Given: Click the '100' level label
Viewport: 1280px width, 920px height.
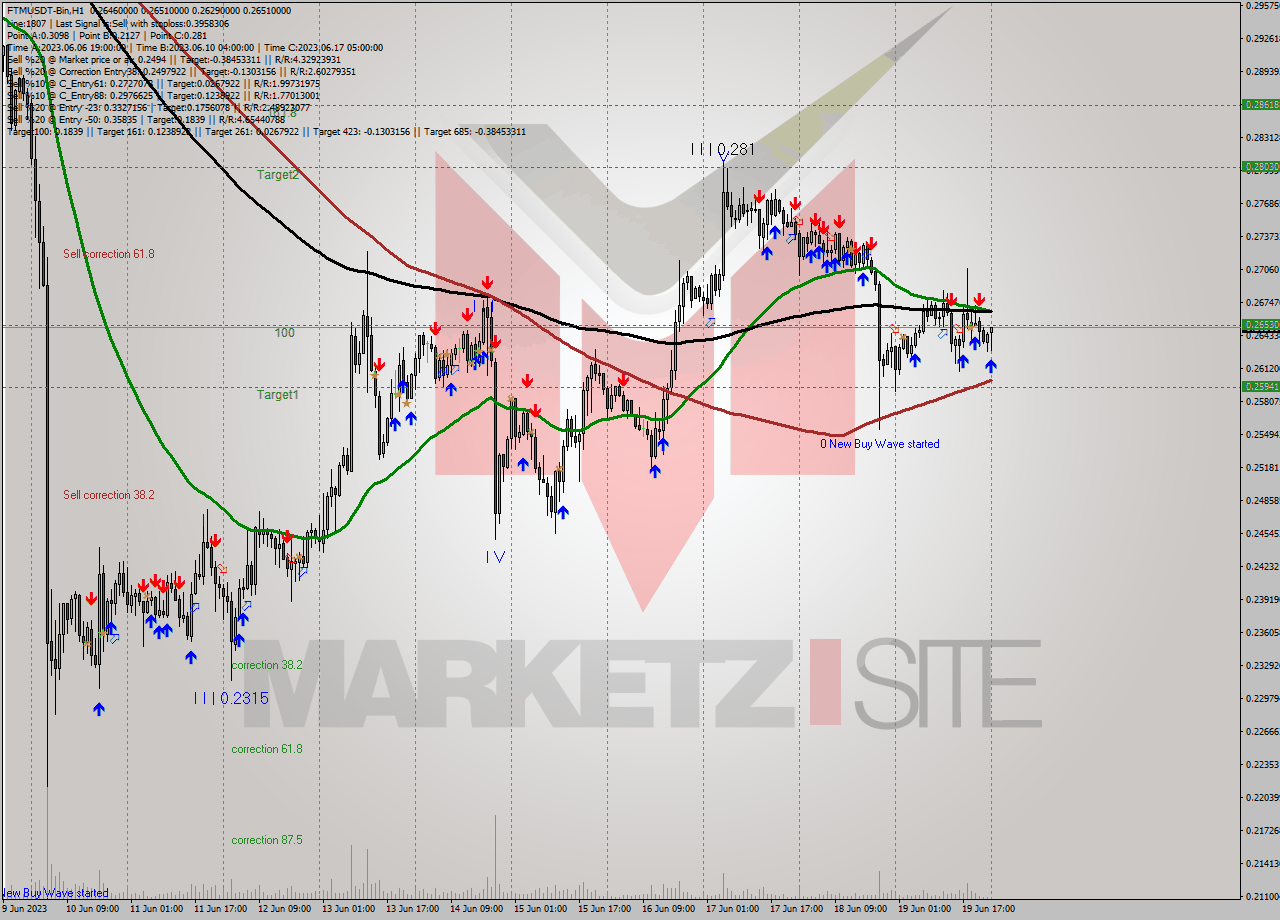Looking at the screenshot, I should point(285,333).
